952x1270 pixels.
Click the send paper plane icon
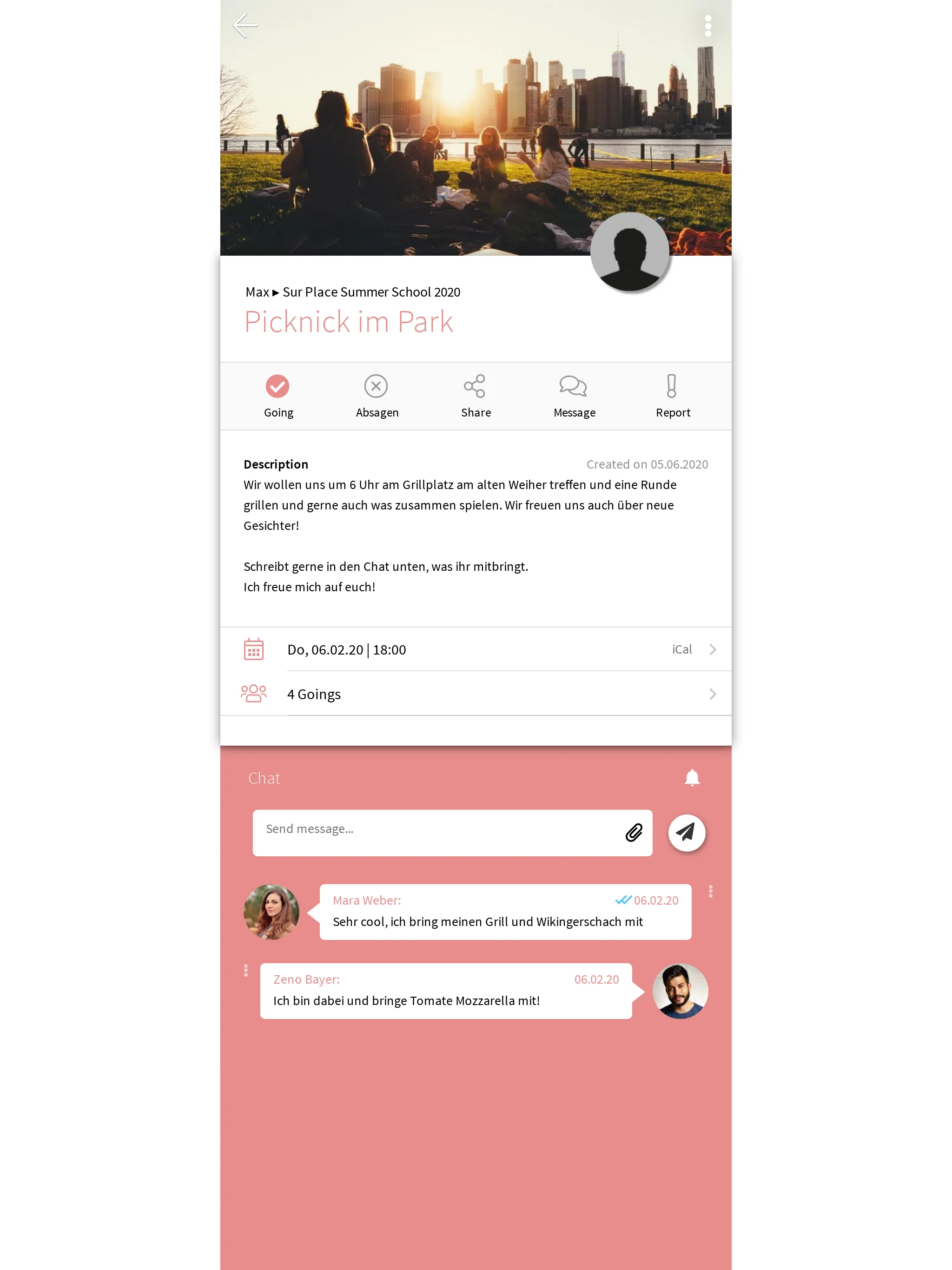[686, 832]
